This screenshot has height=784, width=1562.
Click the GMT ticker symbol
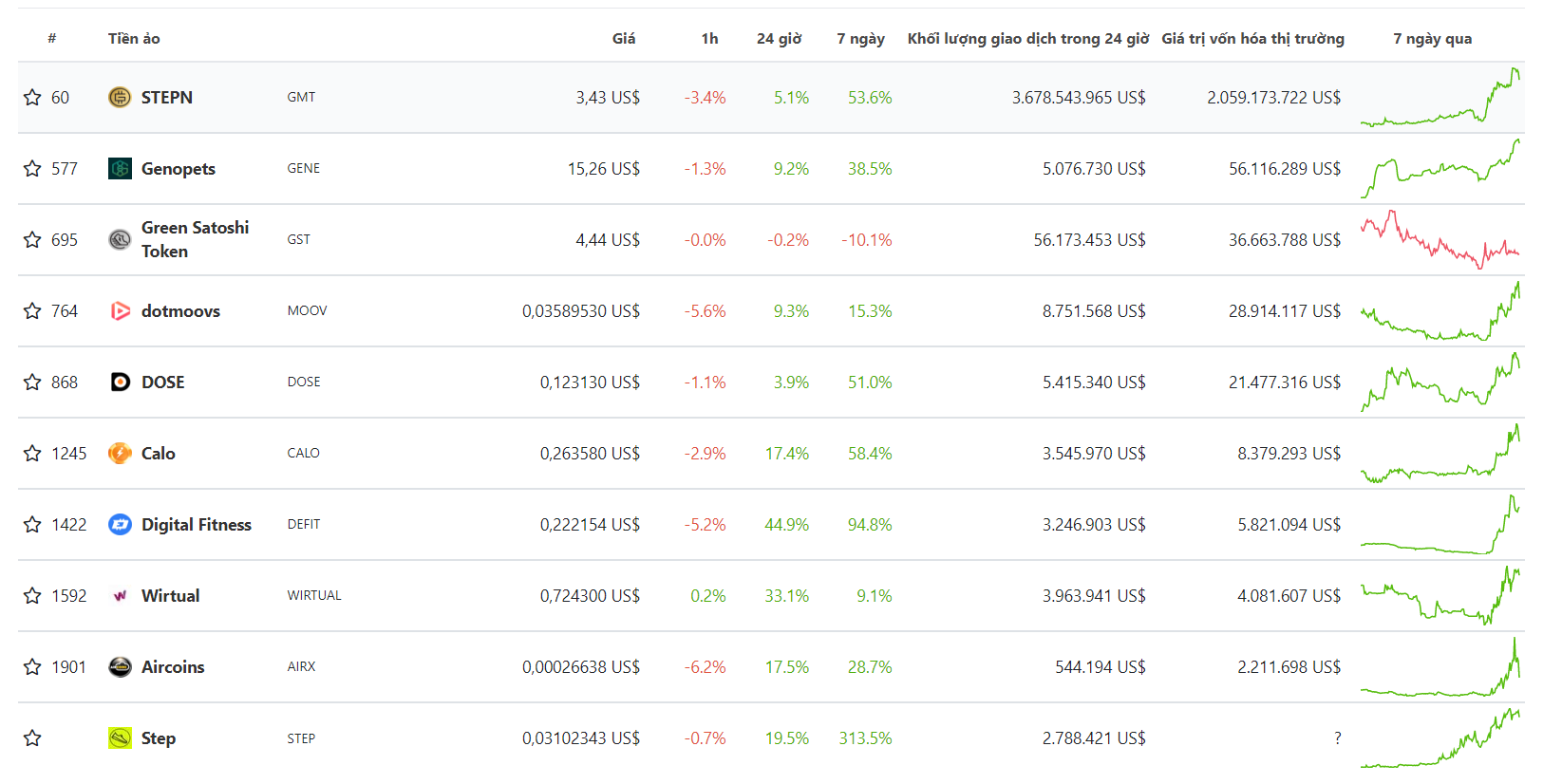pos(301,97)
